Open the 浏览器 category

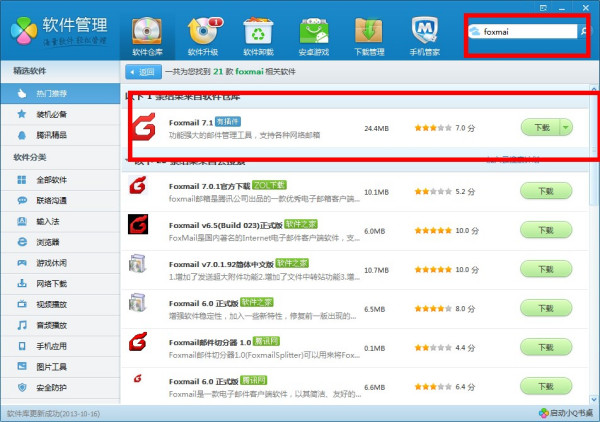(x=60, y=242)
